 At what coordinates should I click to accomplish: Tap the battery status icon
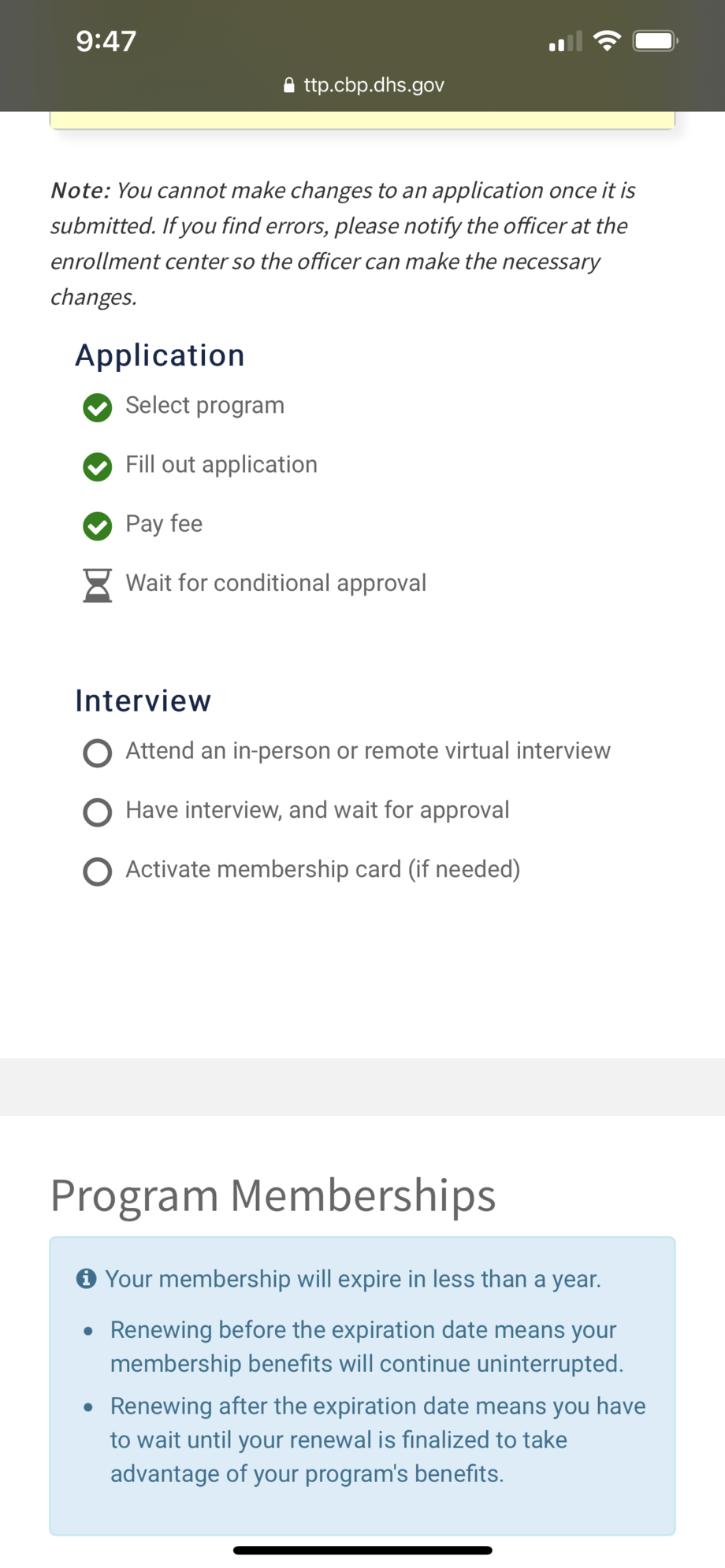656,40
